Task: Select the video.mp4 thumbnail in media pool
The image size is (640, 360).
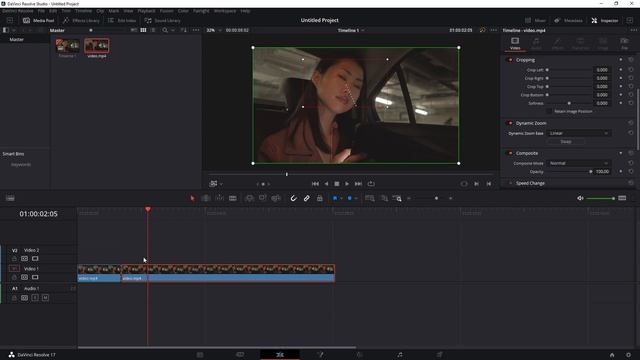Action: (x=97, y=46)
